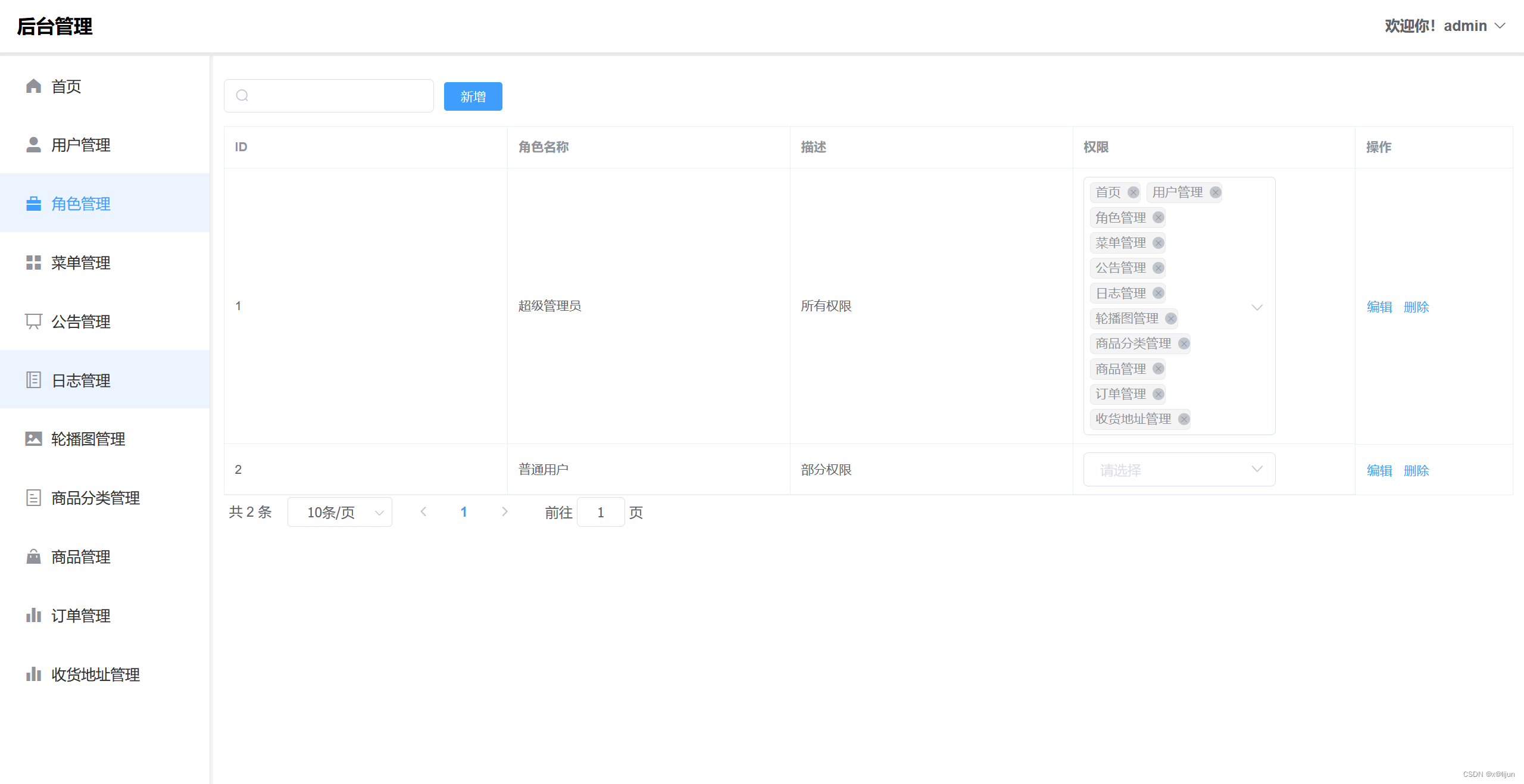Click the briefcase icon beside 角色管理
1524x784 pixels.
pyautogui.click(x=33, y=204)
